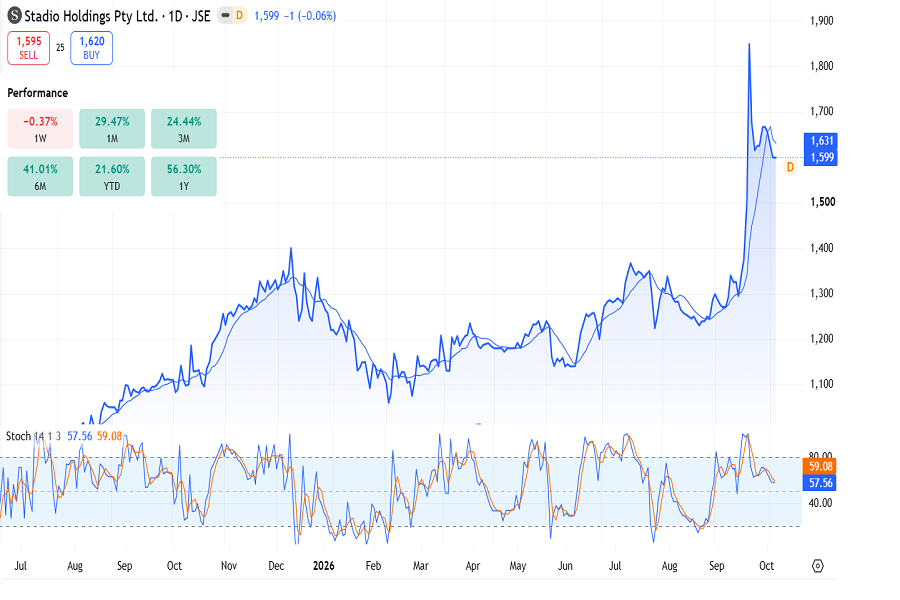Click the 2026 label on time axis
This screenshot has height=600, width=900.
[324, 566]
